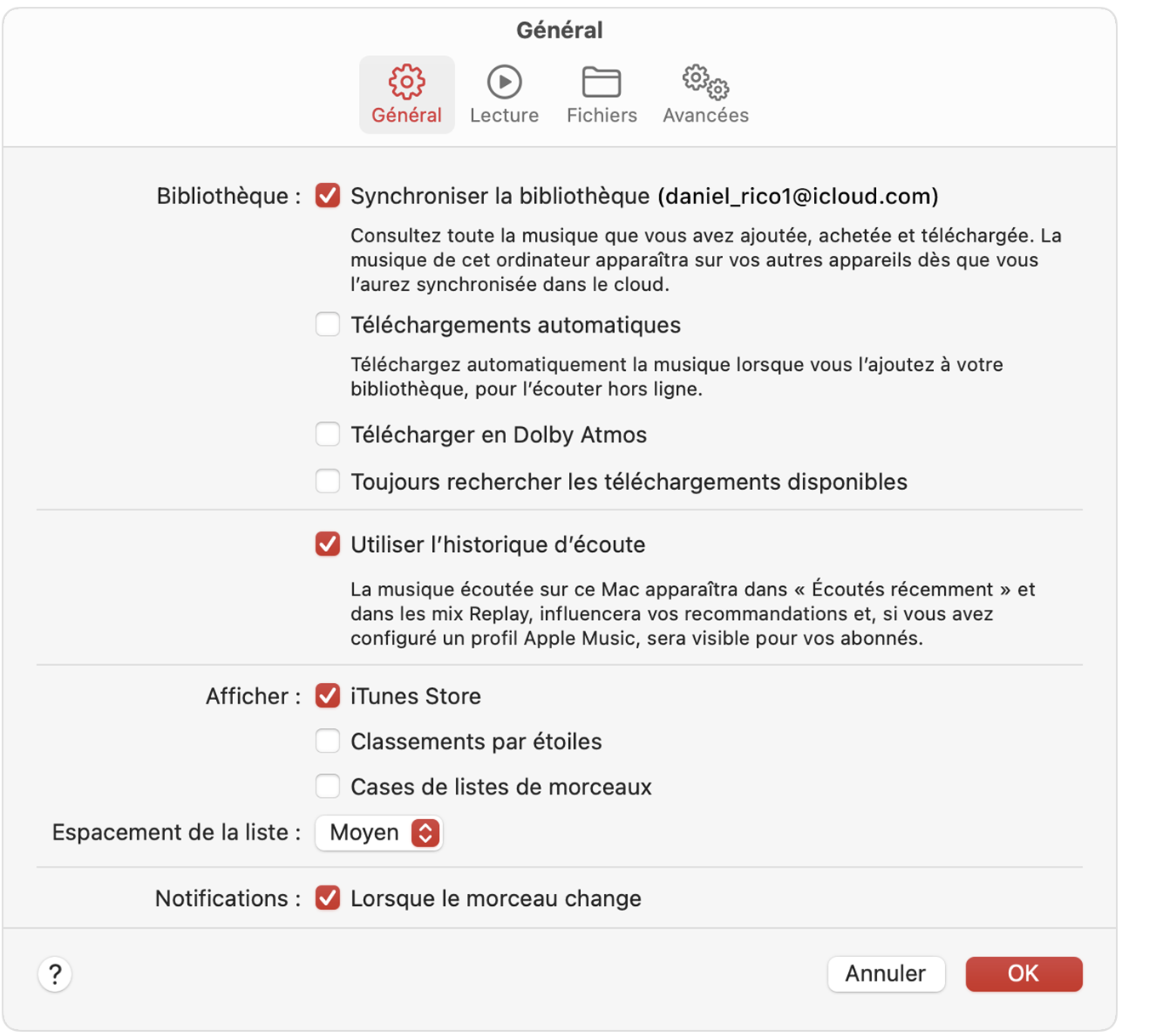The image size is (1167, 1036).
Task: Check Toujours rechercher les téléchargements disponibles
Action: [327, 481]
